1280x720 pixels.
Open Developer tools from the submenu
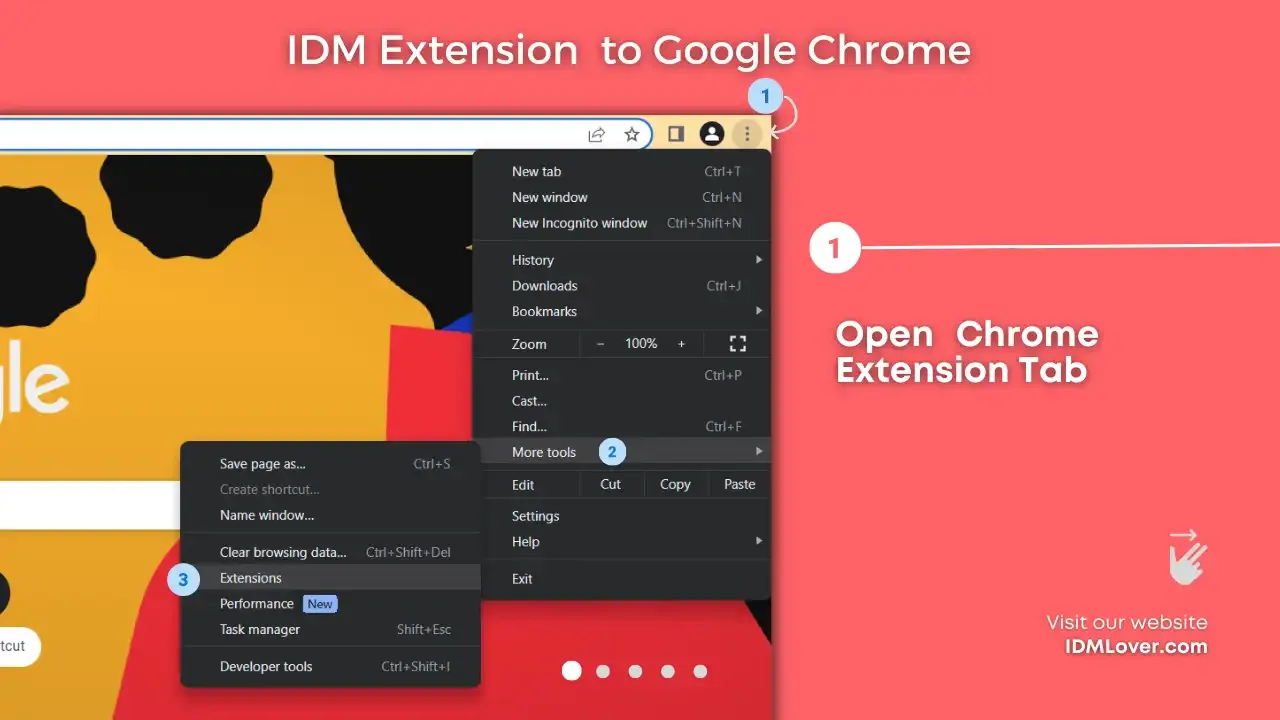click(x=266, y=666)
